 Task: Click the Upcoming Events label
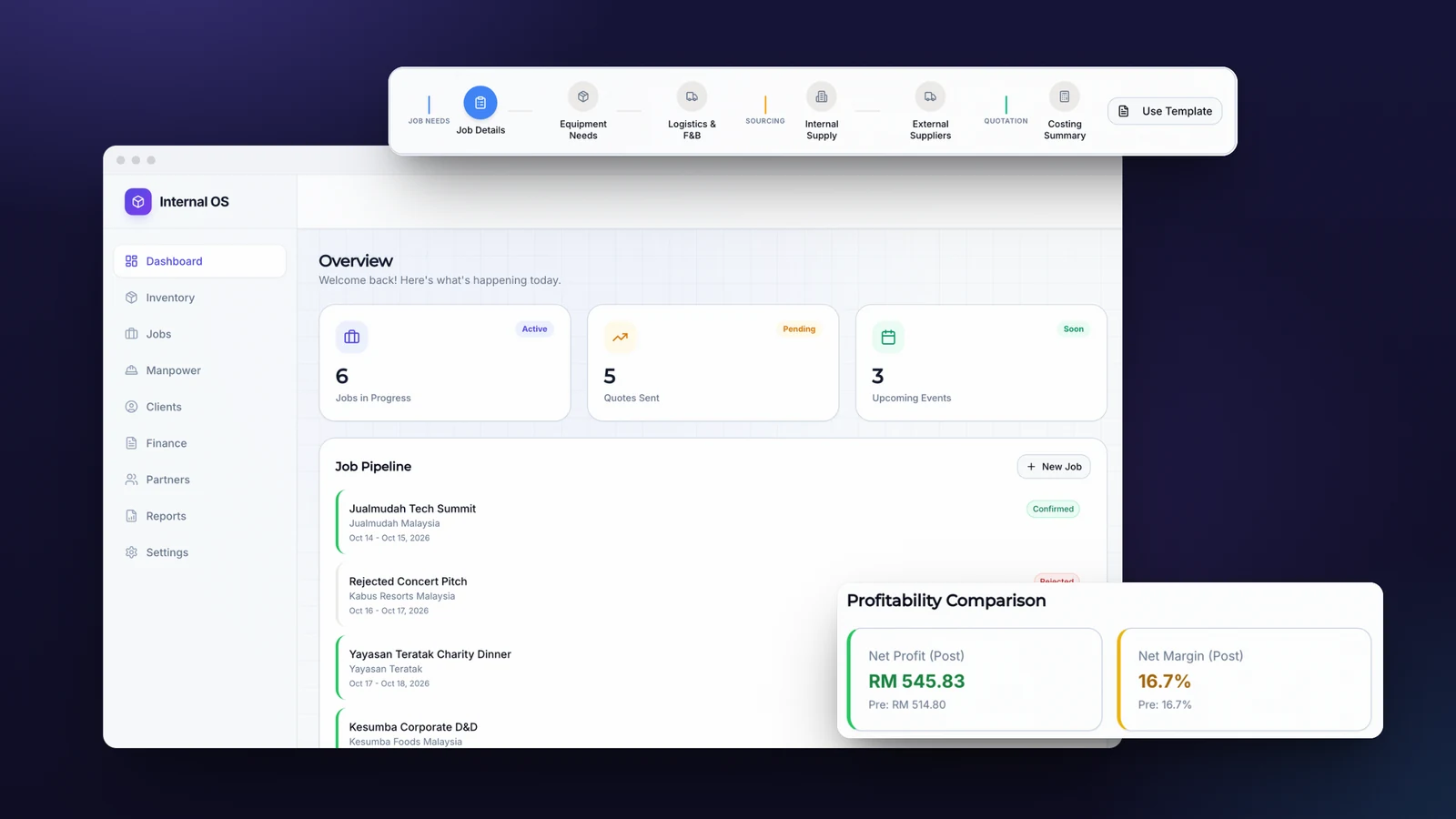pos(911,398)
